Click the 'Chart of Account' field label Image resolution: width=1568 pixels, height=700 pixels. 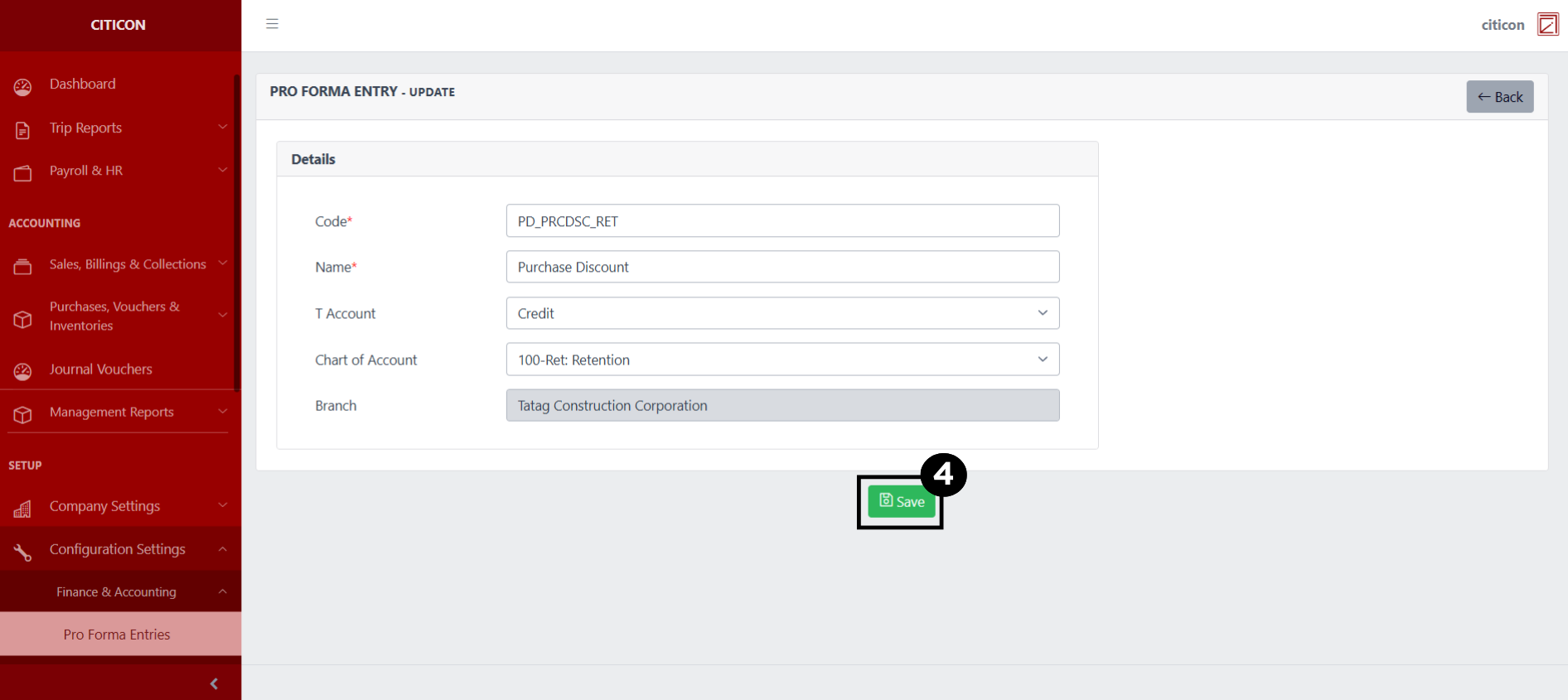point(365,360)
